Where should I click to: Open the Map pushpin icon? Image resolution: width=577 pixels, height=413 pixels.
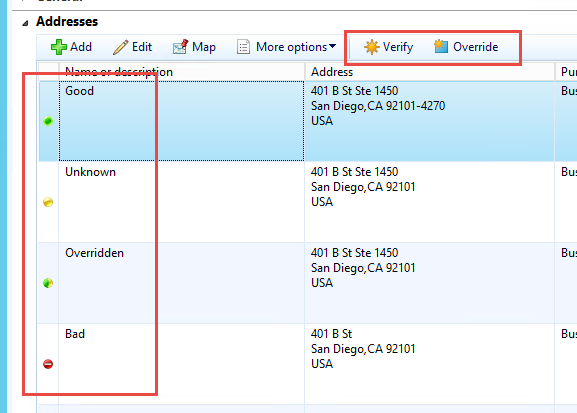click(181, 47)
